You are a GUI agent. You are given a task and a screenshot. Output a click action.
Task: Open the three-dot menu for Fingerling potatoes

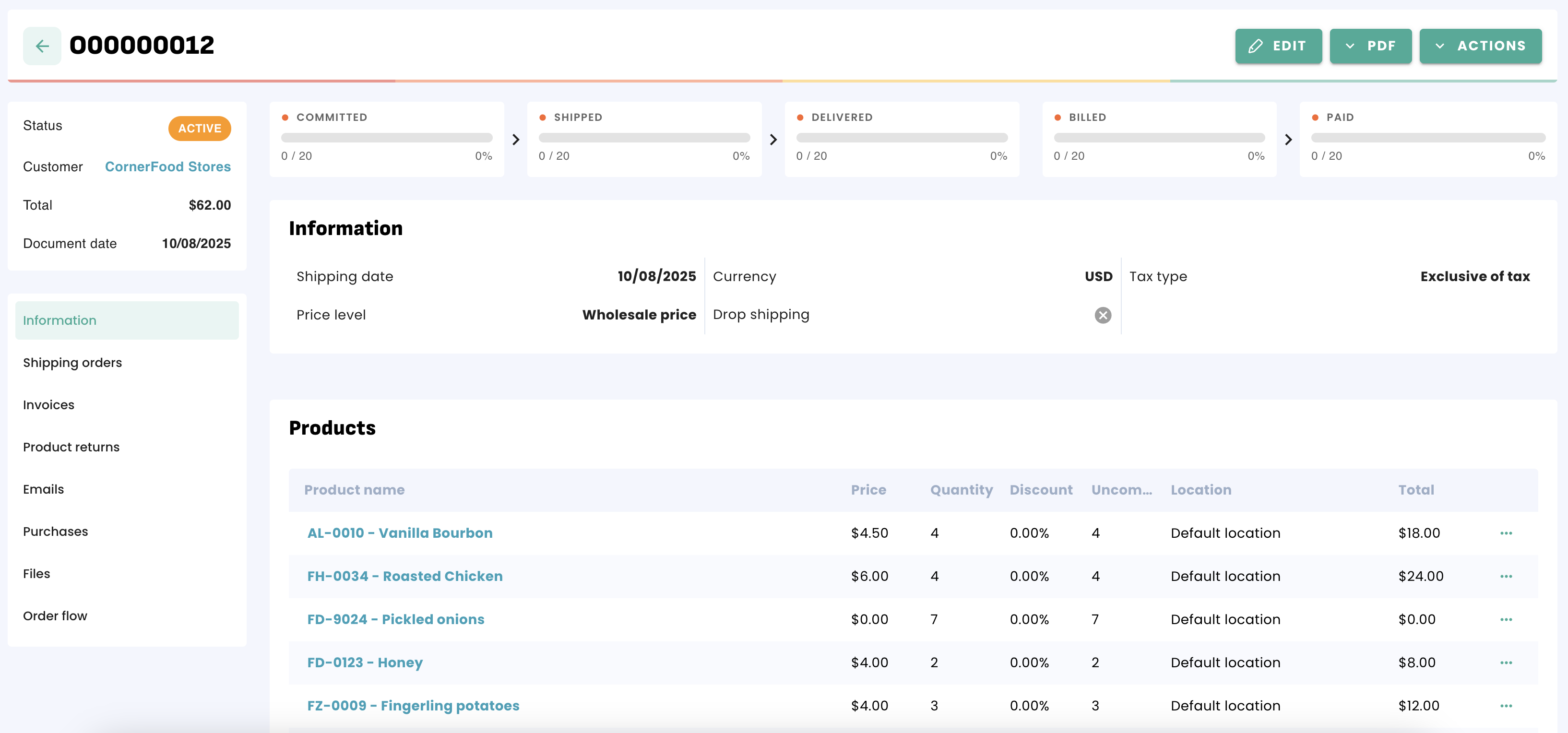[x=1506, y=706]
